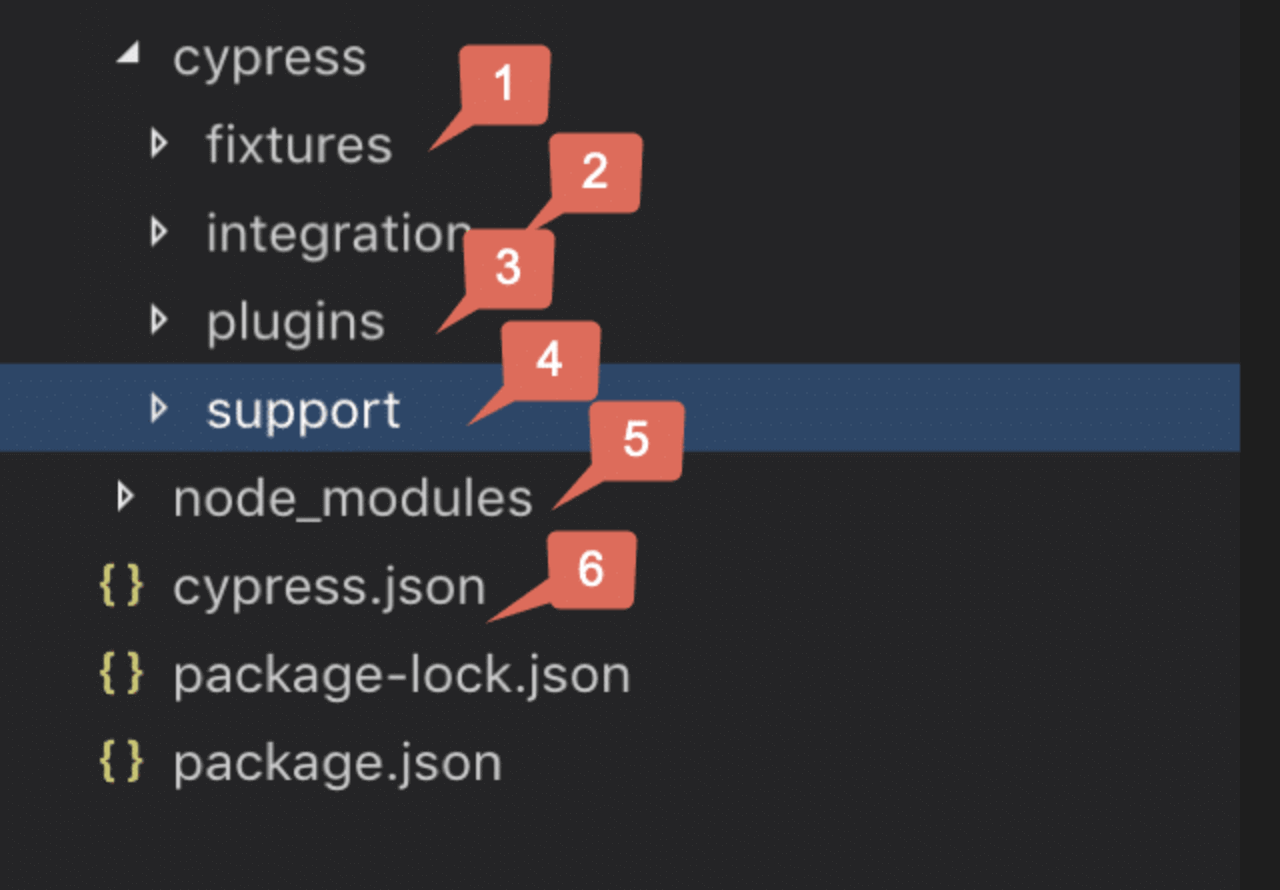Image resolution: width=1280 pixels, height=890 pixels.
Task: Select the cypress root folder
Action: pyautogui.click(x=270, y=57)
